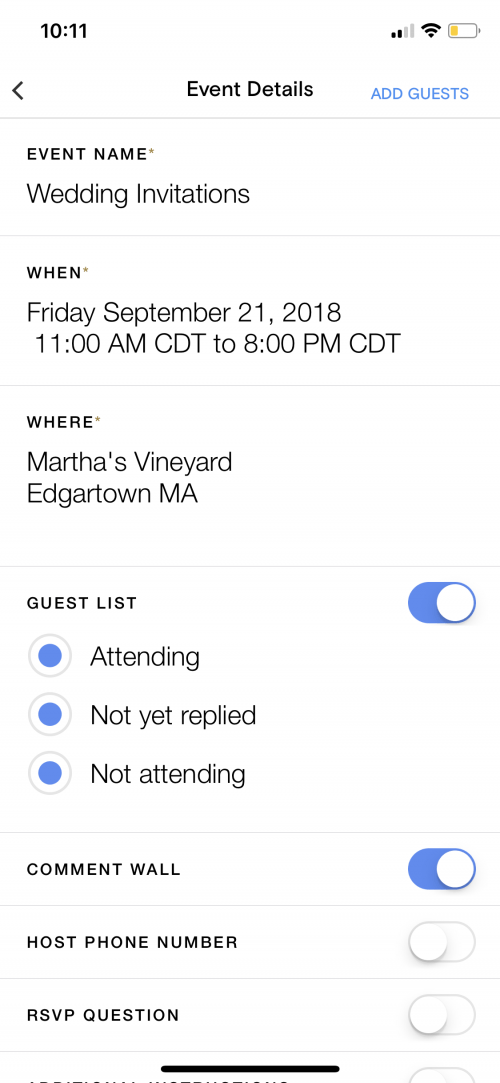
Task: Tap the battery indicator icon
Action: click(463, 31)
